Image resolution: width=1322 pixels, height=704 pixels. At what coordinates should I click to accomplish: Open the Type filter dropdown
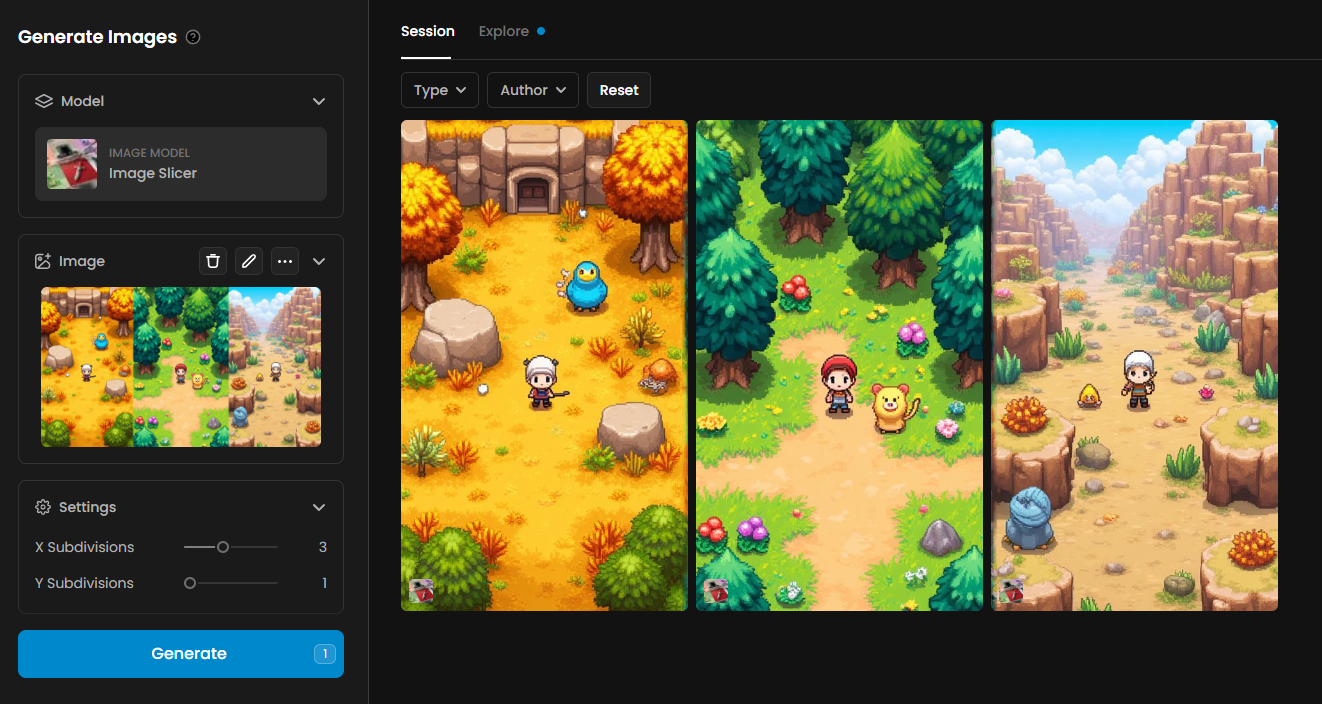[440, 90]
